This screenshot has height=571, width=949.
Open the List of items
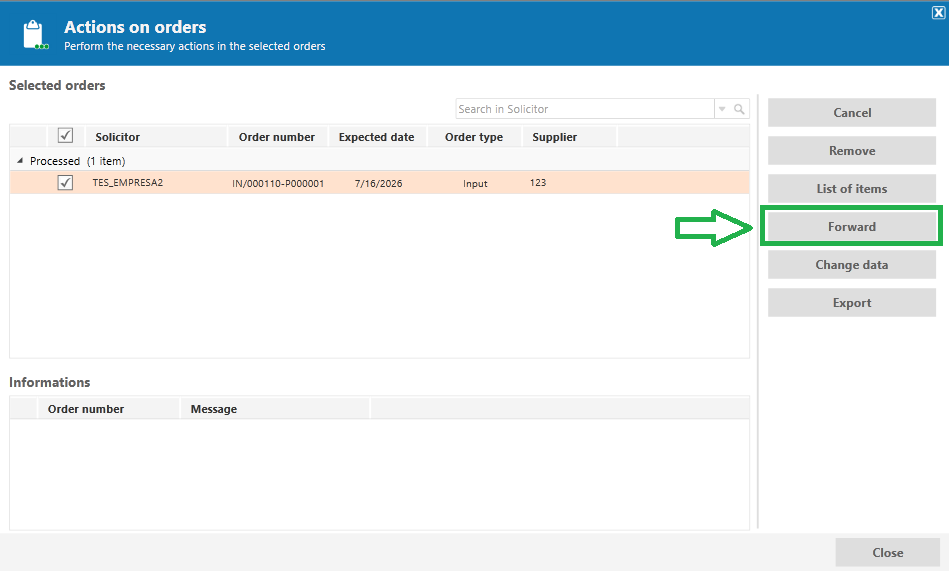(852, 189)
